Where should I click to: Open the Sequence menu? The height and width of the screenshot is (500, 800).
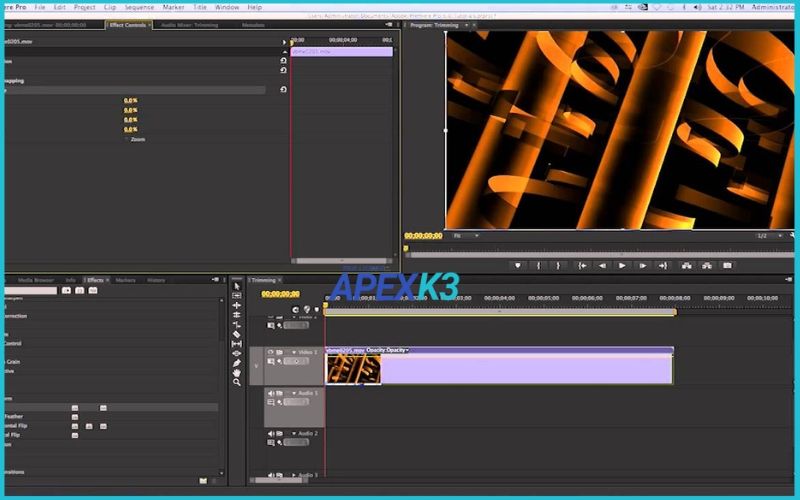tap(139, 7)
